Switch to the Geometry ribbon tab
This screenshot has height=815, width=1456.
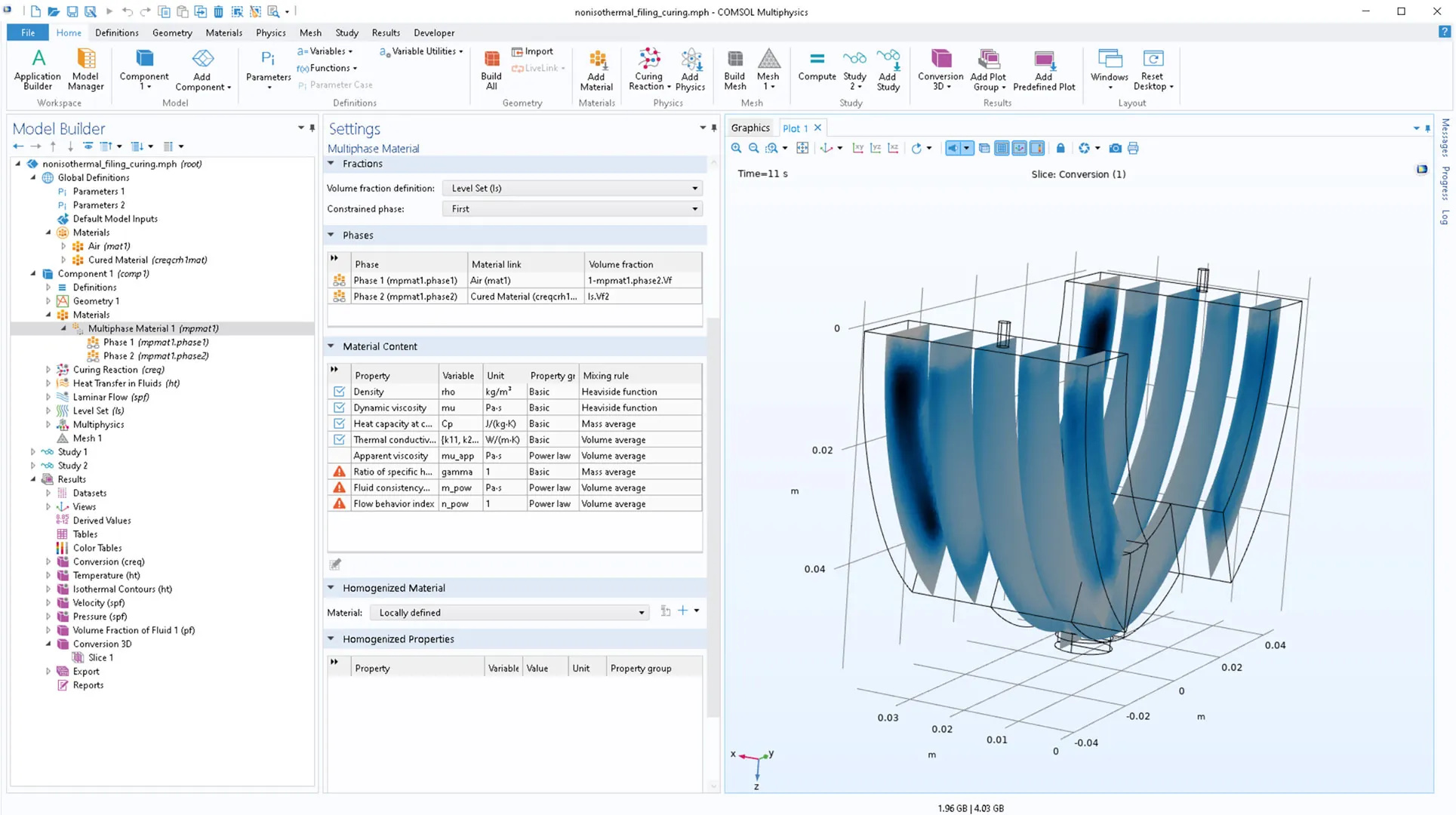tap(172, 32)
